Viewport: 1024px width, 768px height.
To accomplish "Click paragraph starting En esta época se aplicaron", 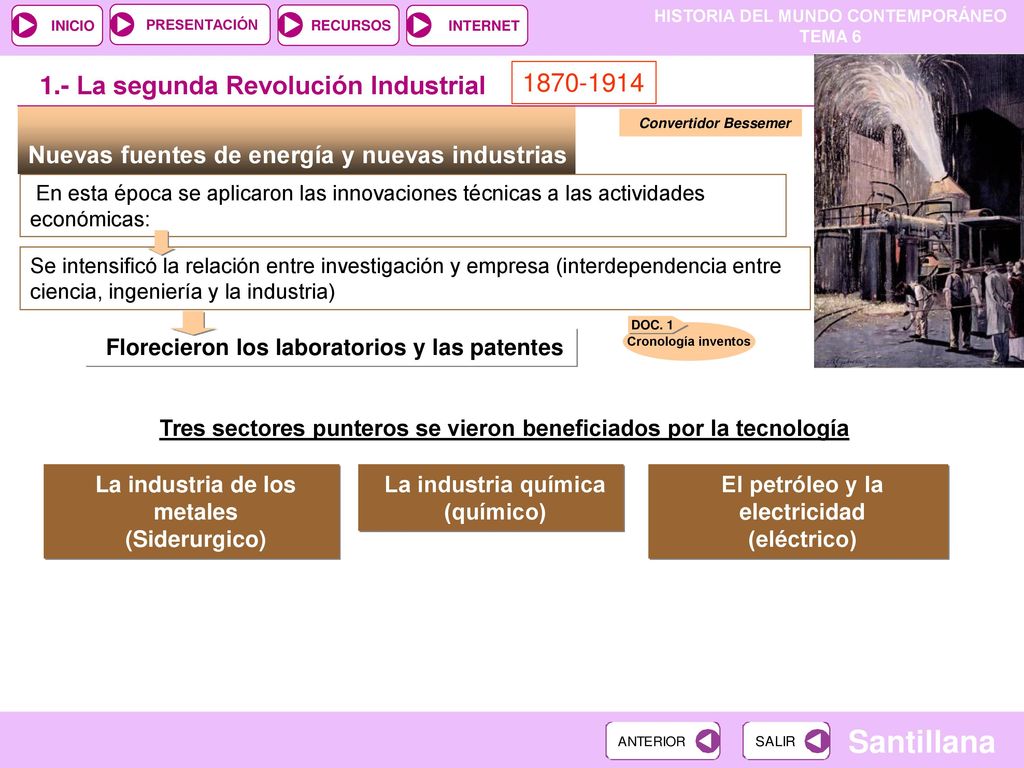I will coord(403,206).
